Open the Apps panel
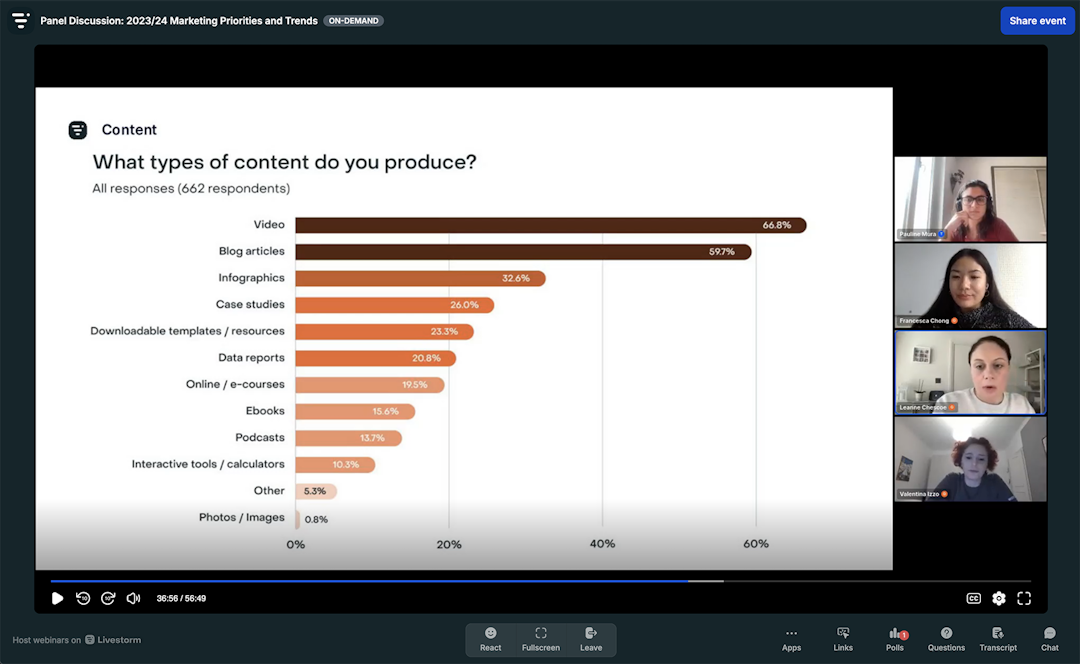1080x664 pixels. point(791,639)
